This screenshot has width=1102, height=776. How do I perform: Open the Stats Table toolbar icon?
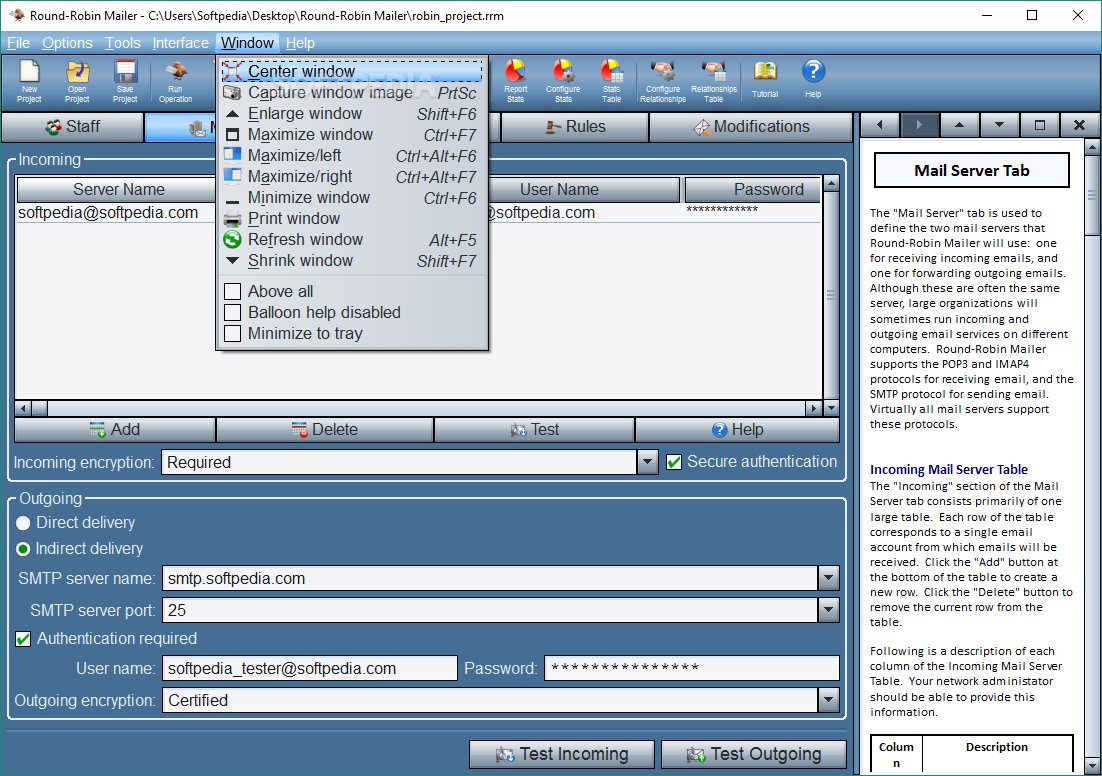(611, 82)
